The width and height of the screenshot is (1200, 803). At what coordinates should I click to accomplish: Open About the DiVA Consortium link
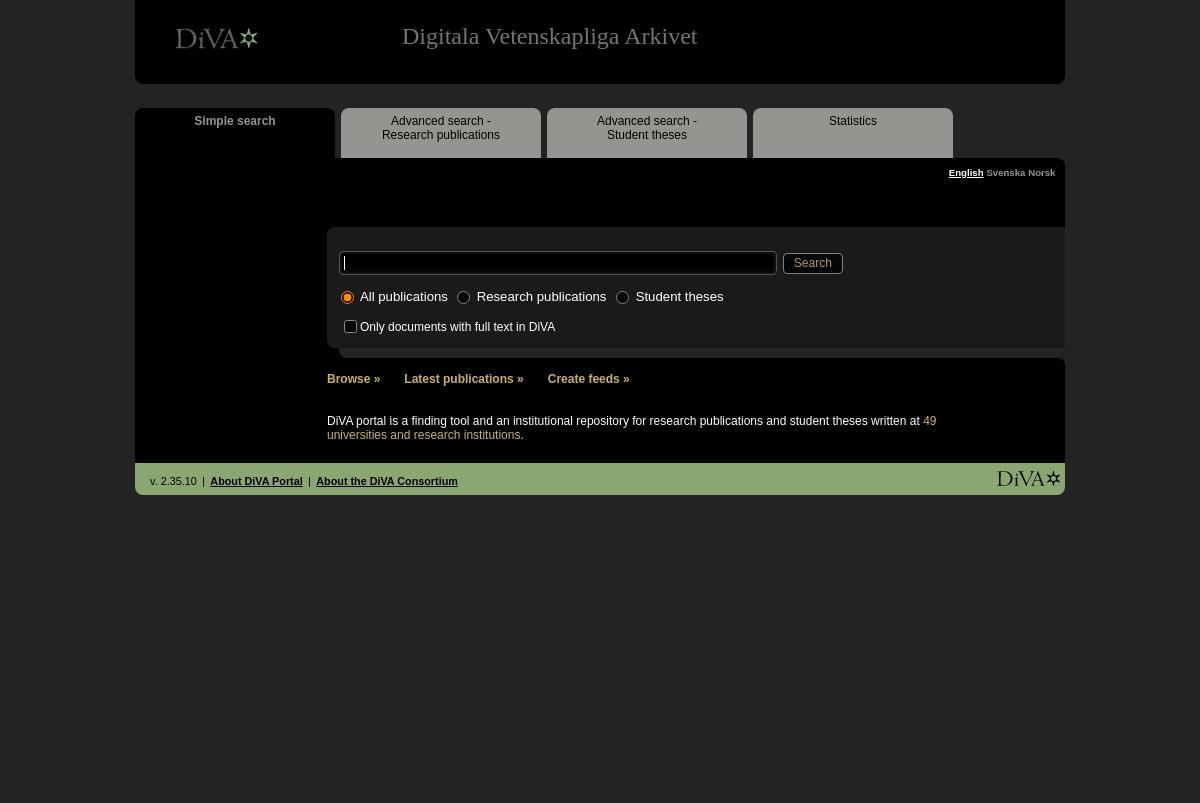pos(387,481)
